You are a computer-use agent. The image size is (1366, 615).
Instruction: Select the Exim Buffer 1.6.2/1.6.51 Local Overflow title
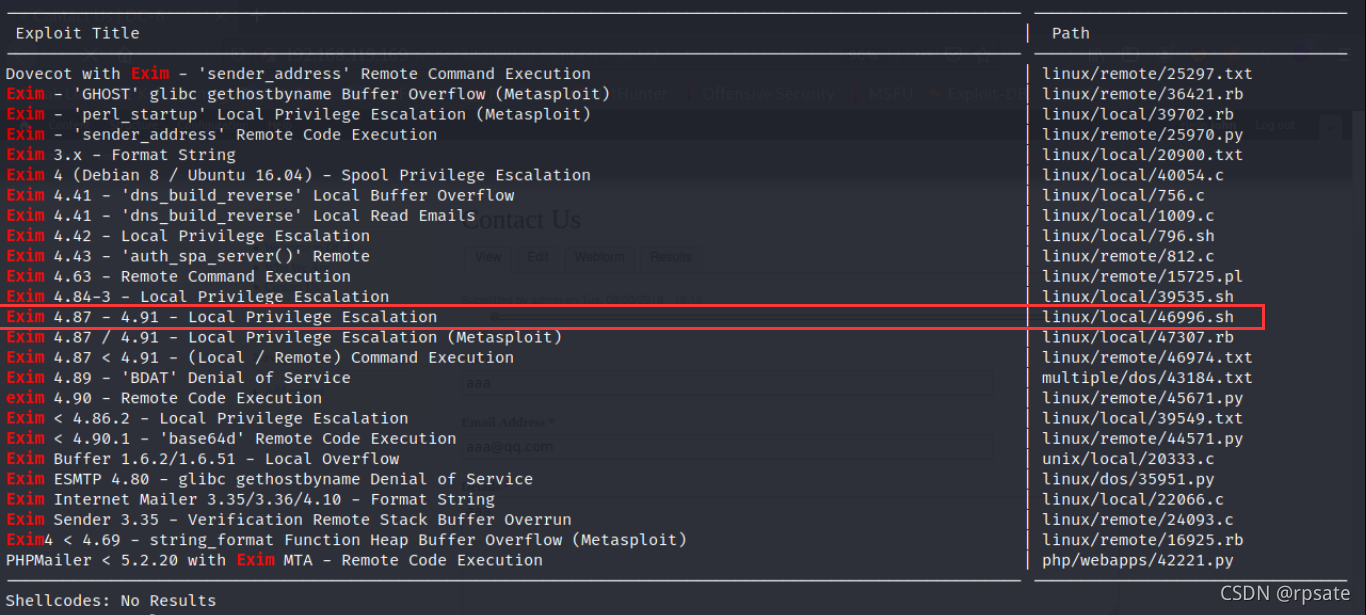point(202,459)
